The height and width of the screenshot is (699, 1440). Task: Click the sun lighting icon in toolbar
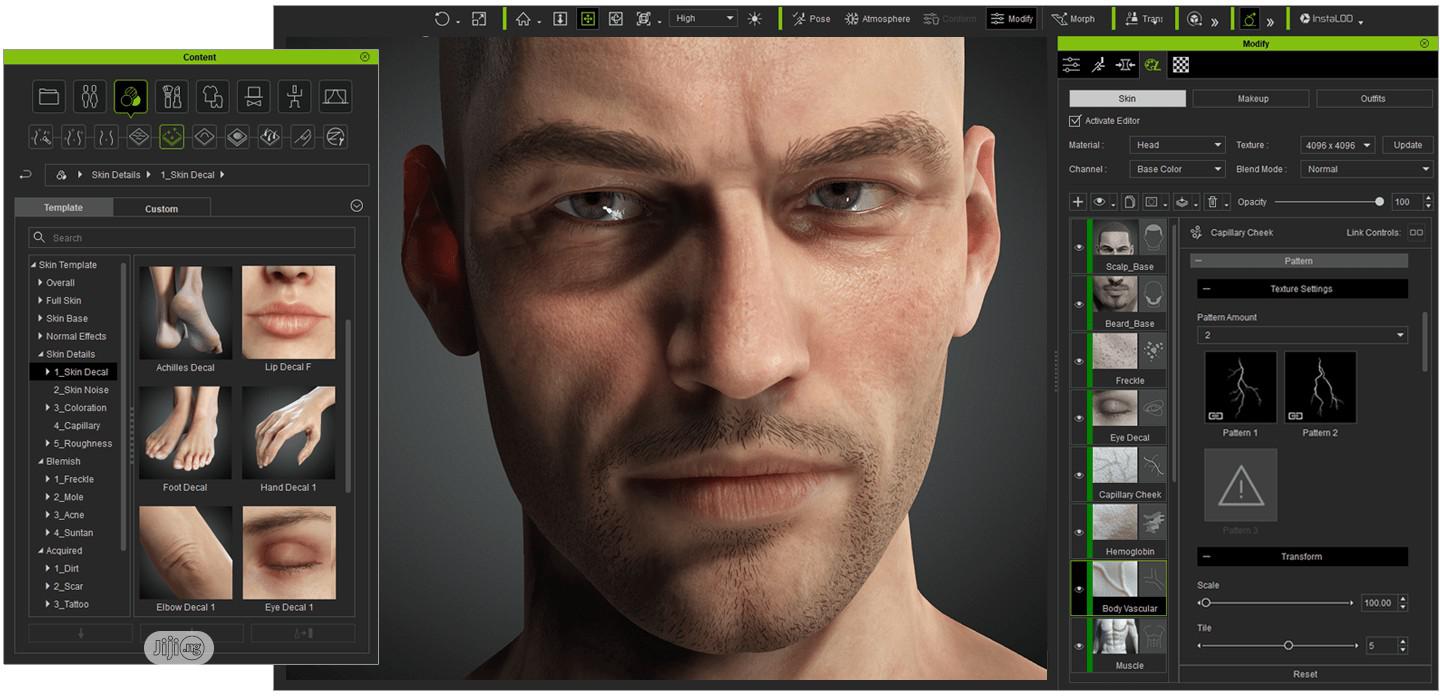[754, 19]
